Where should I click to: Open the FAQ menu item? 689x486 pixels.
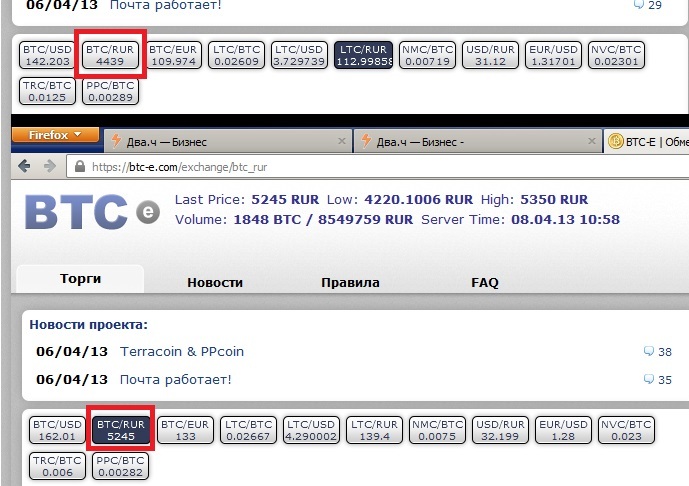(485, 282)
